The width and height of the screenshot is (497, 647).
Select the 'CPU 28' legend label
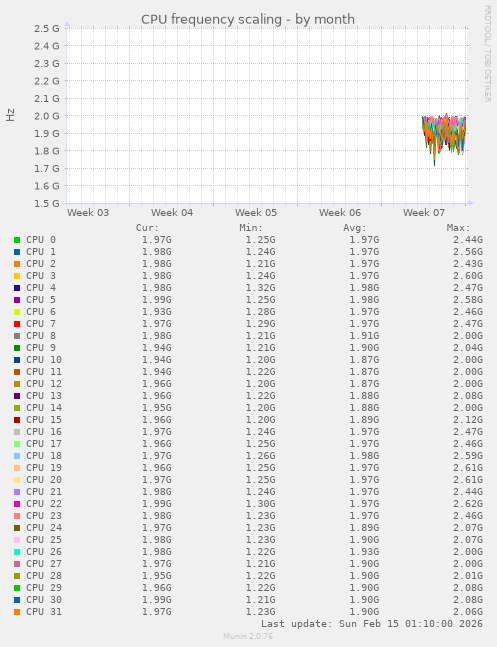pyautogui.click(x=44, y=576)
